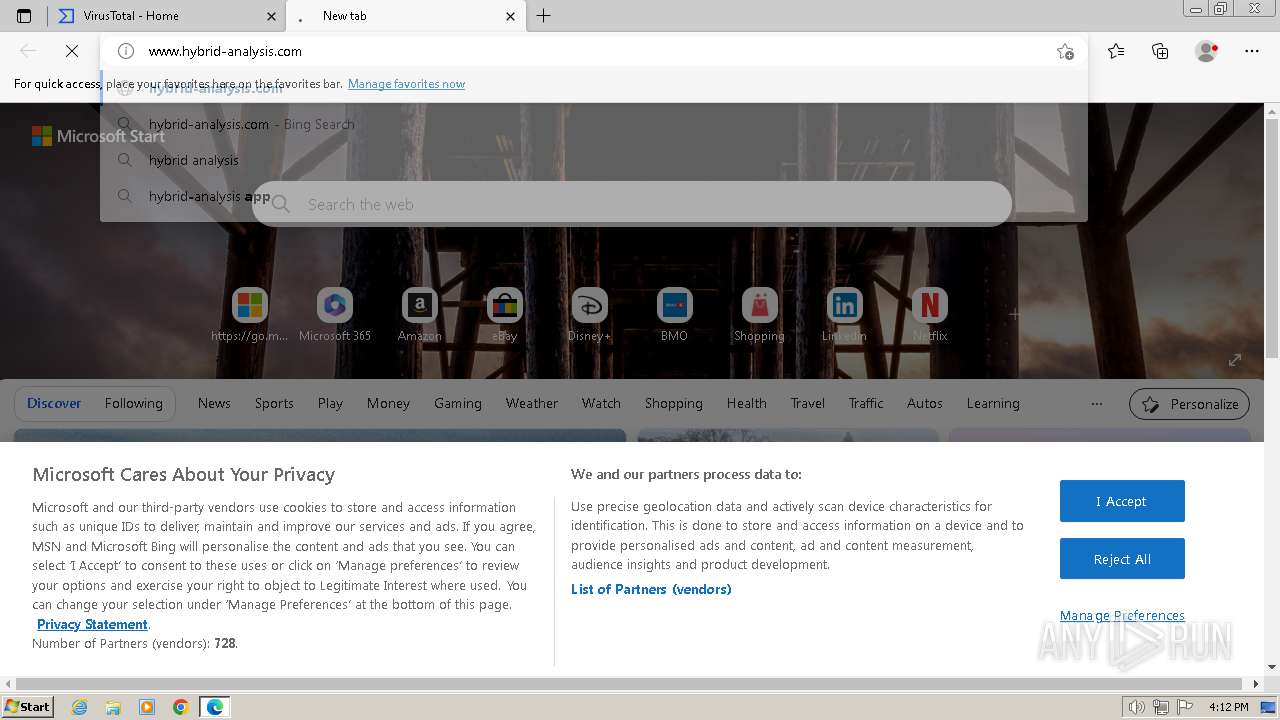
Task: Open the Money category
Action: [388, 403]
